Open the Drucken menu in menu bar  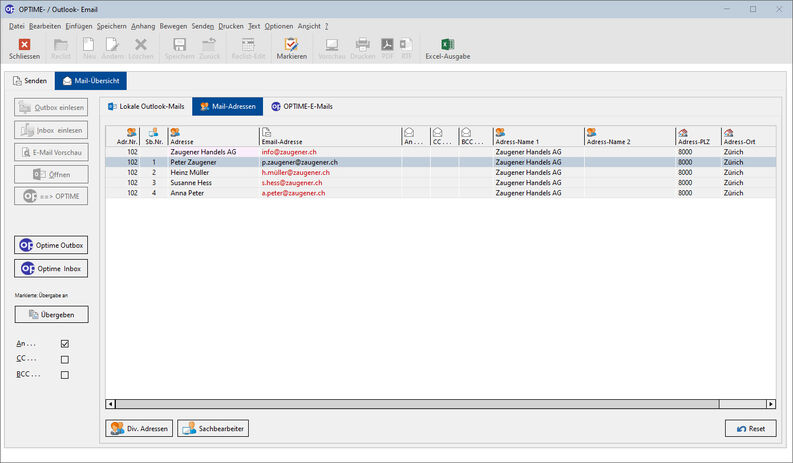point(231,26)
